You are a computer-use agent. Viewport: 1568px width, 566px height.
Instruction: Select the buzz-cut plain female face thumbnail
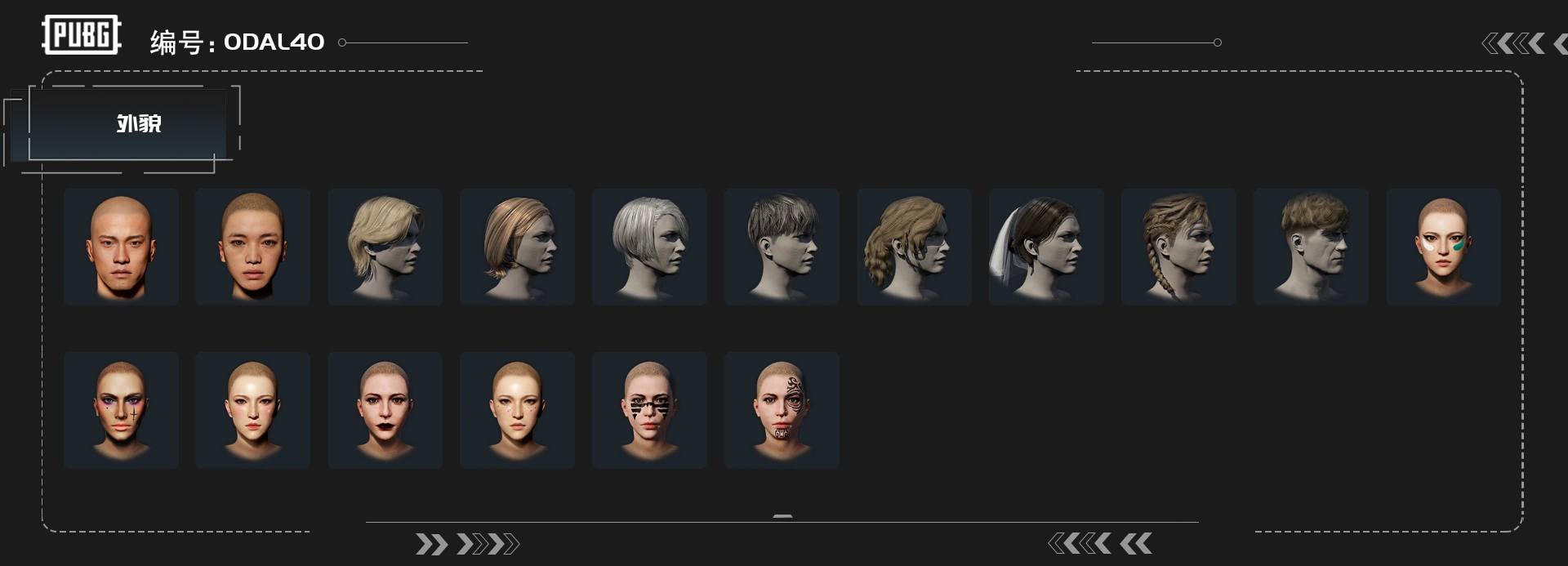pyautogui.click(x=252, y=247)
